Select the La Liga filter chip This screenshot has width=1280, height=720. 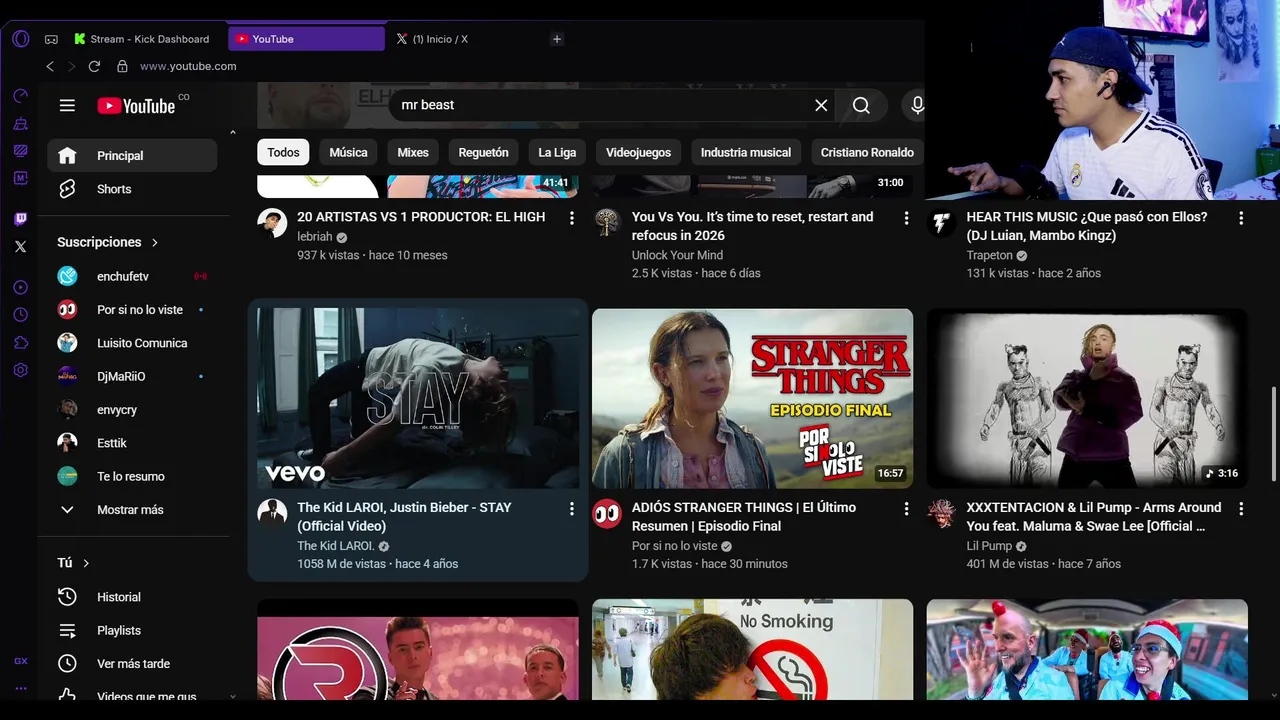coord(557,152)
